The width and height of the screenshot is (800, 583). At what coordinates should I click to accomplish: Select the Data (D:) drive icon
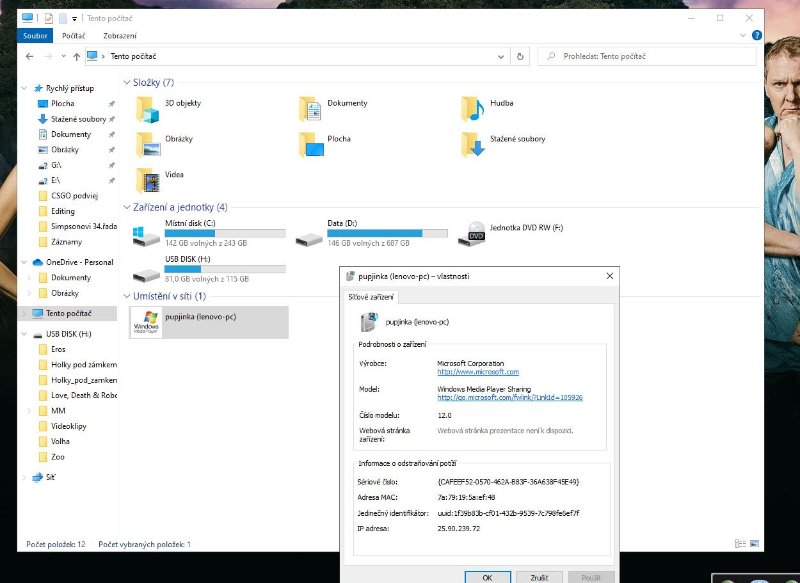pos(309,239)
